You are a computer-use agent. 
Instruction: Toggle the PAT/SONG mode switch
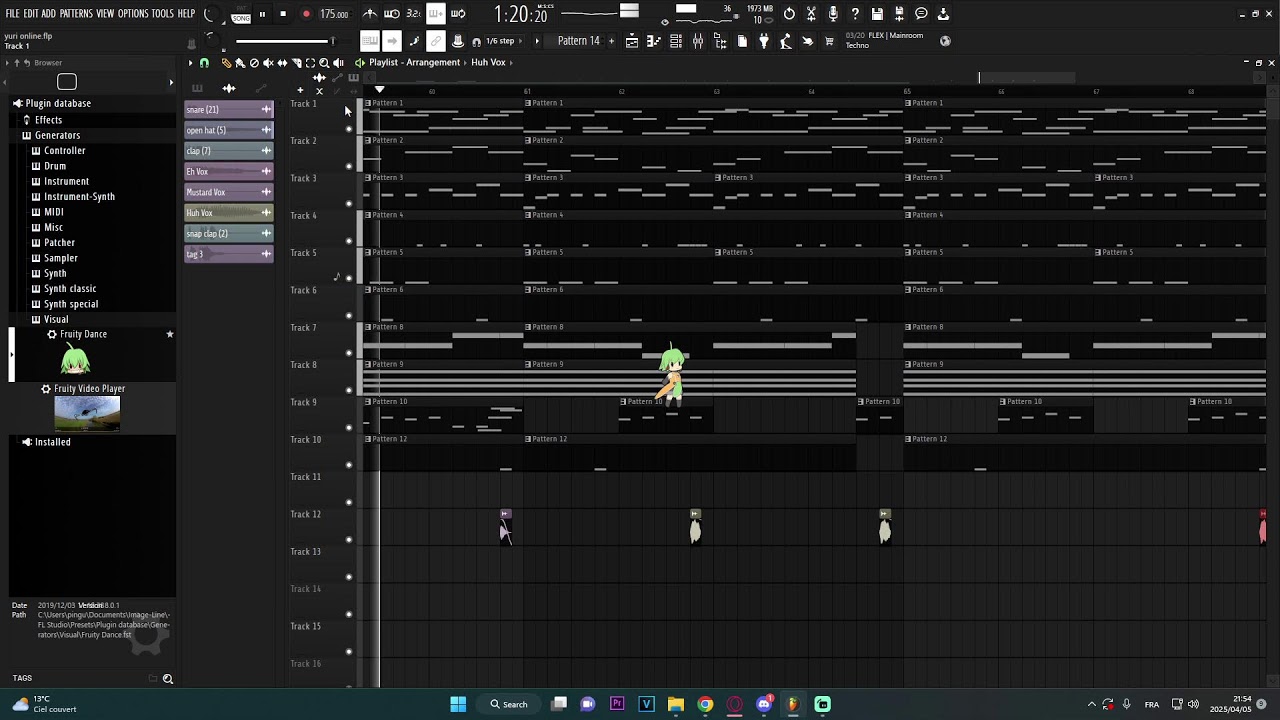tap(241, 15)
